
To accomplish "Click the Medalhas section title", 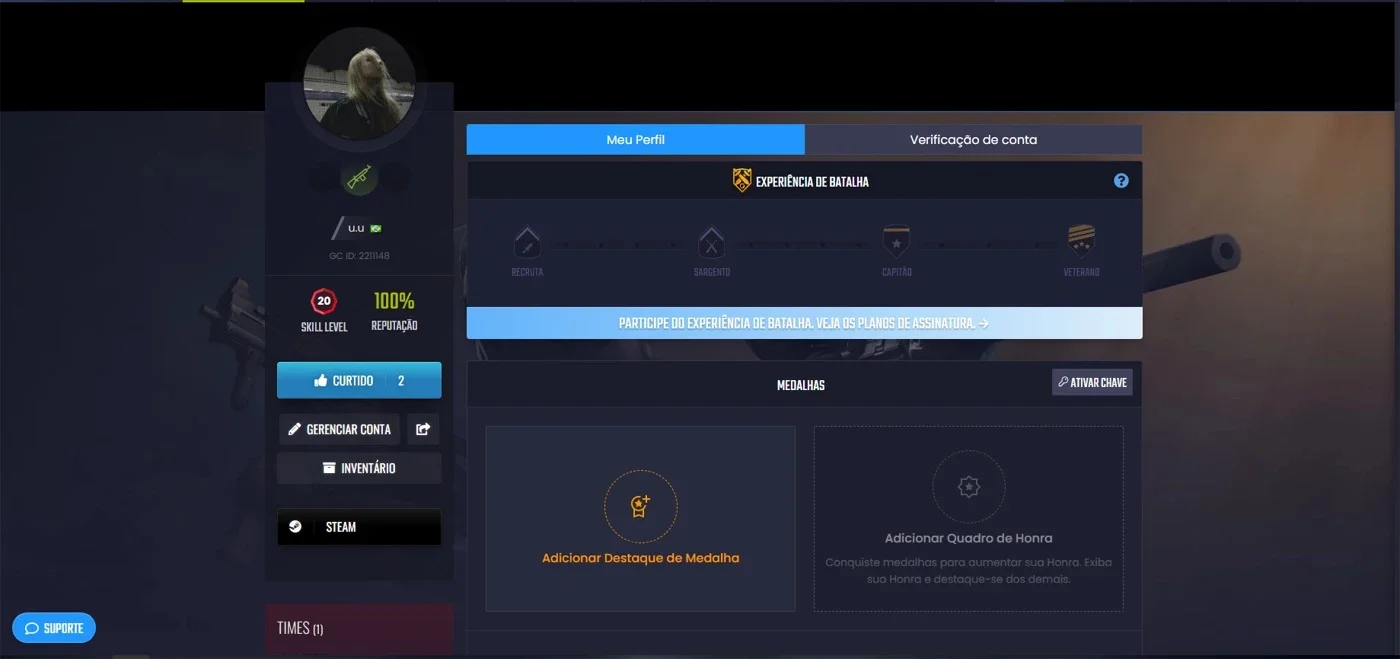I will point(801,385).
